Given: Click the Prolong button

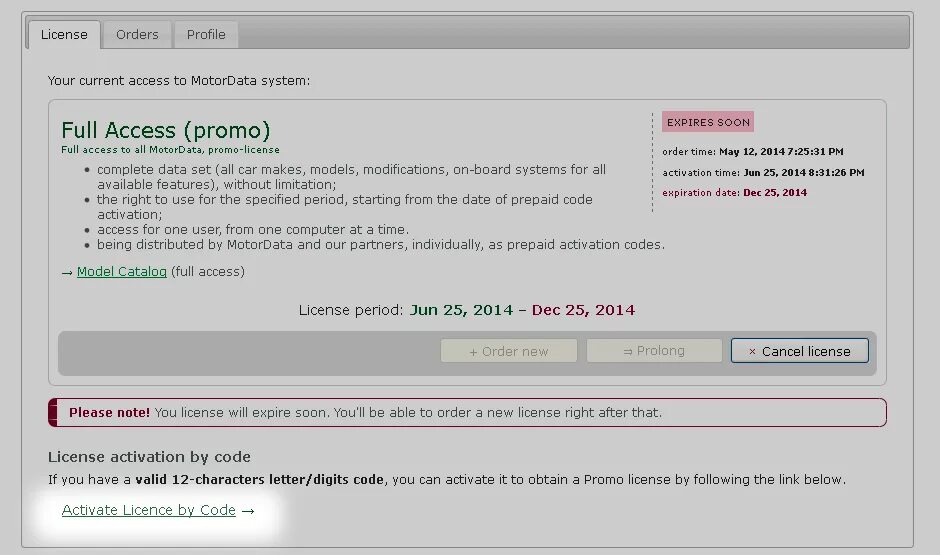Looking at the screenshot, I should coord(654,351).
